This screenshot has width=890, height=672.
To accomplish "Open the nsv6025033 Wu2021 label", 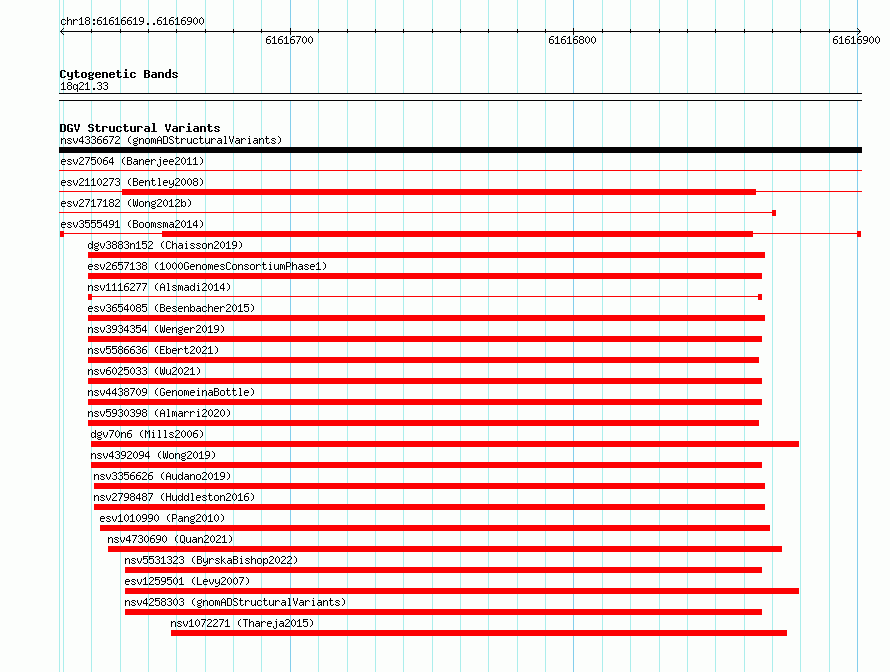I will click(144, 371).
